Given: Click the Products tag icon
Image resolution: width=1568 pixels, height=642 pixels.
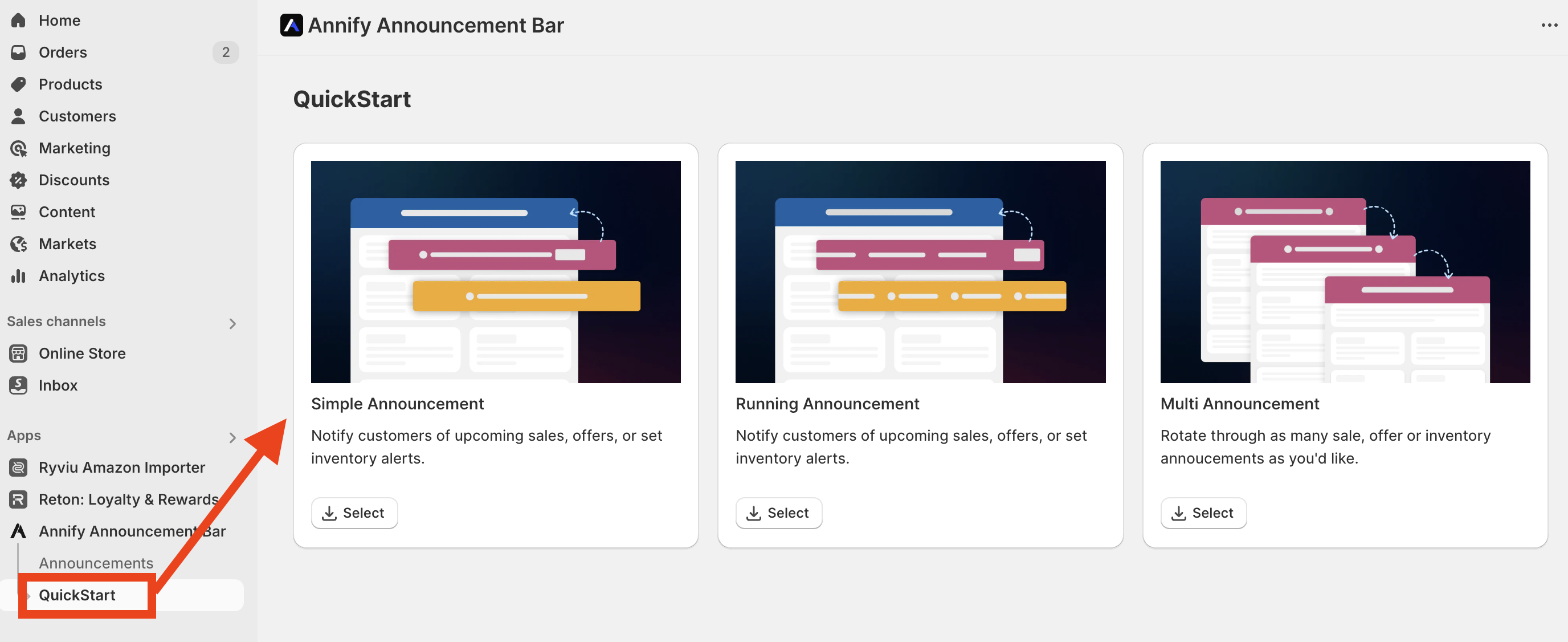Looking at the screenshot, I should click(x=18, y=84).
